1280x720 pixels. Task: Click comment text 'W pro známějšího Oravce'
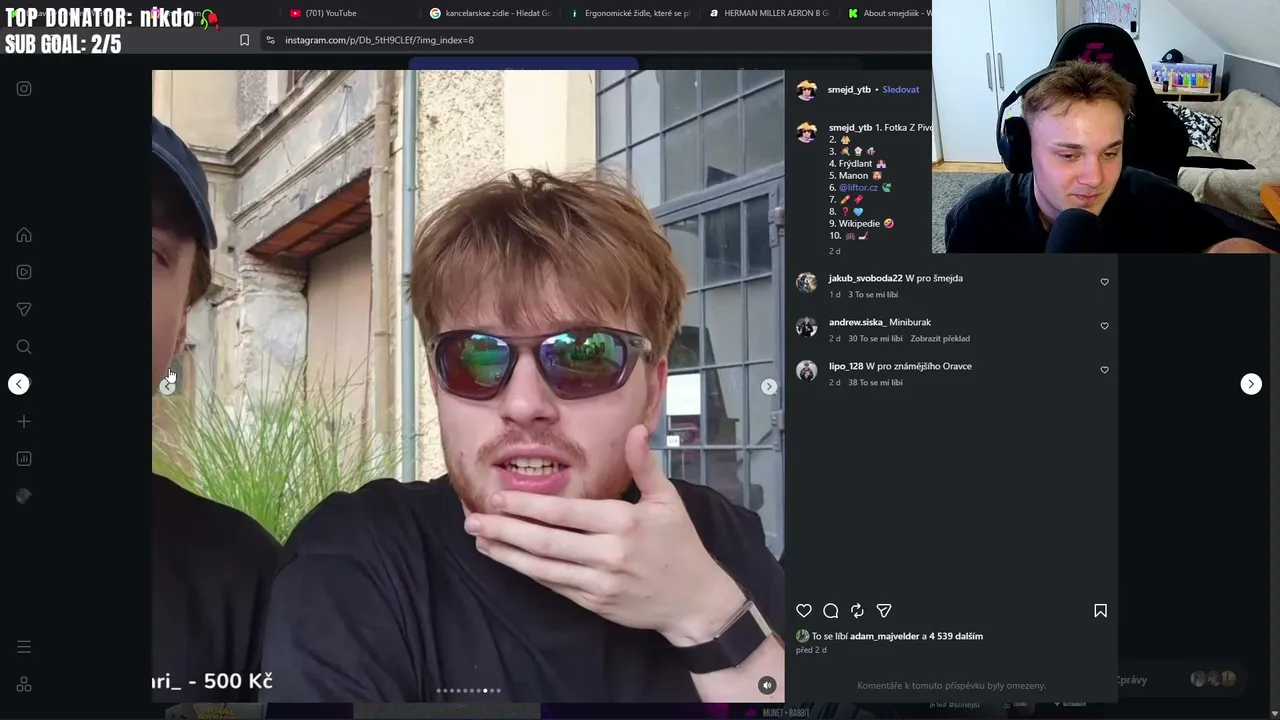point(919,366)
